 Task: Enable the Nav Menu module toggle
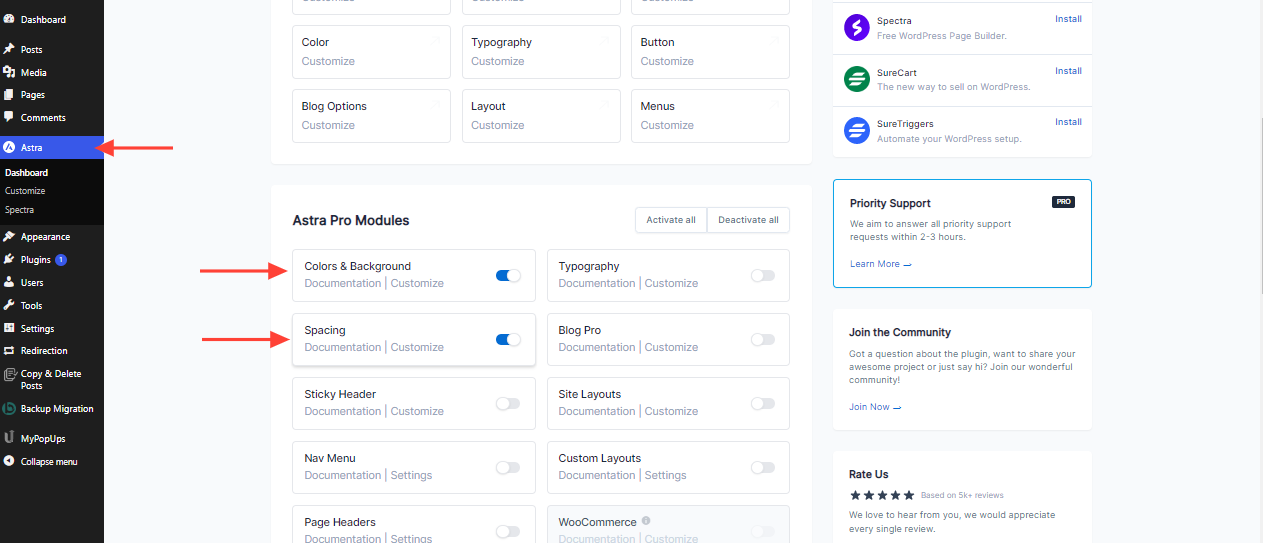pos(508,467)
